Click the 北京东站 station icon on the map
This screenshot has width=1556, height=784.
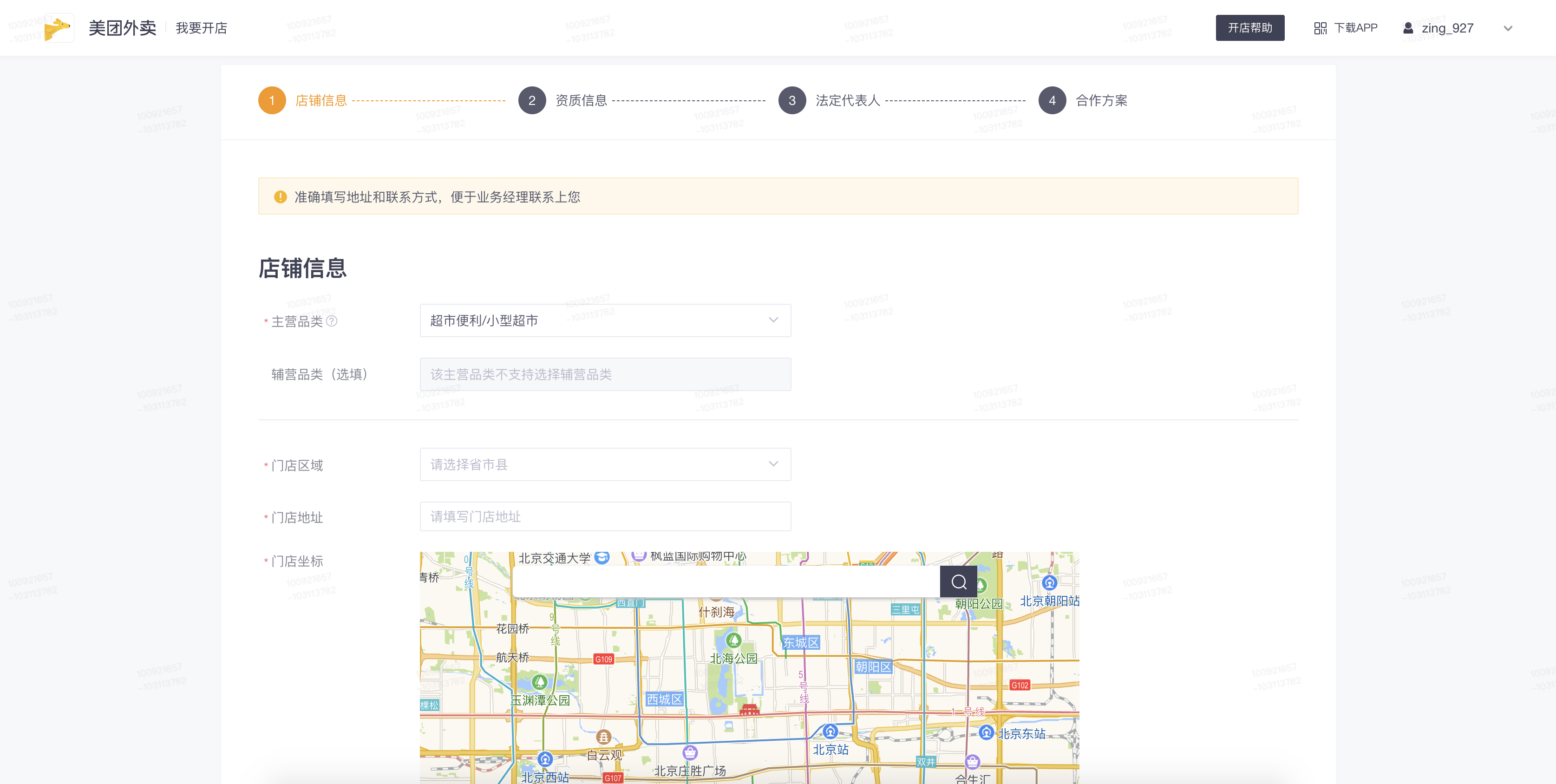pyautogui.click(x=986, y=732)
